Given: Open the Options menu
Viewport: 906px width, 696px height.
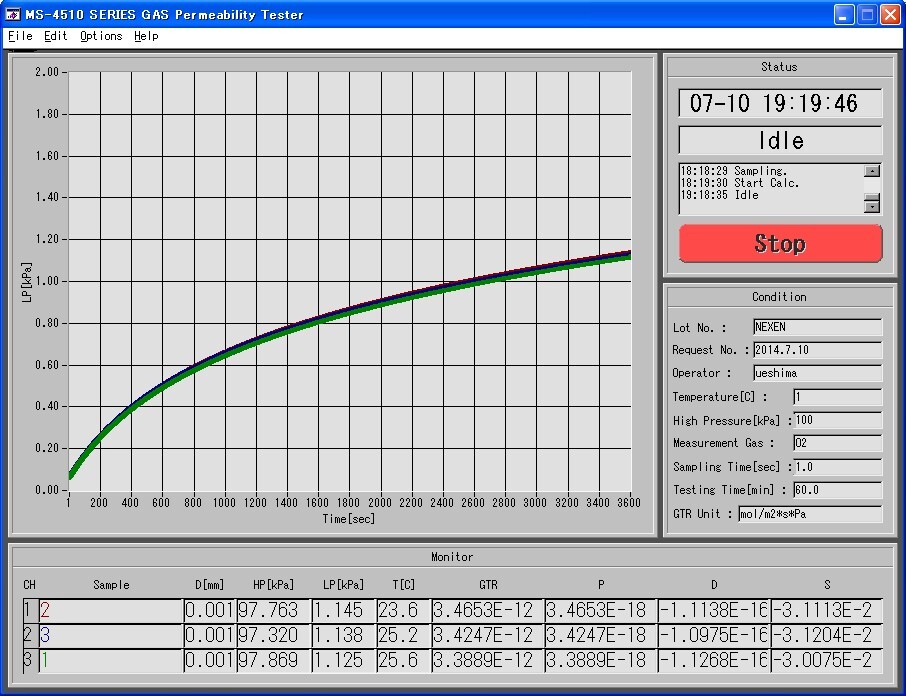Looking at the screenshot, I should tap(101, 36).
